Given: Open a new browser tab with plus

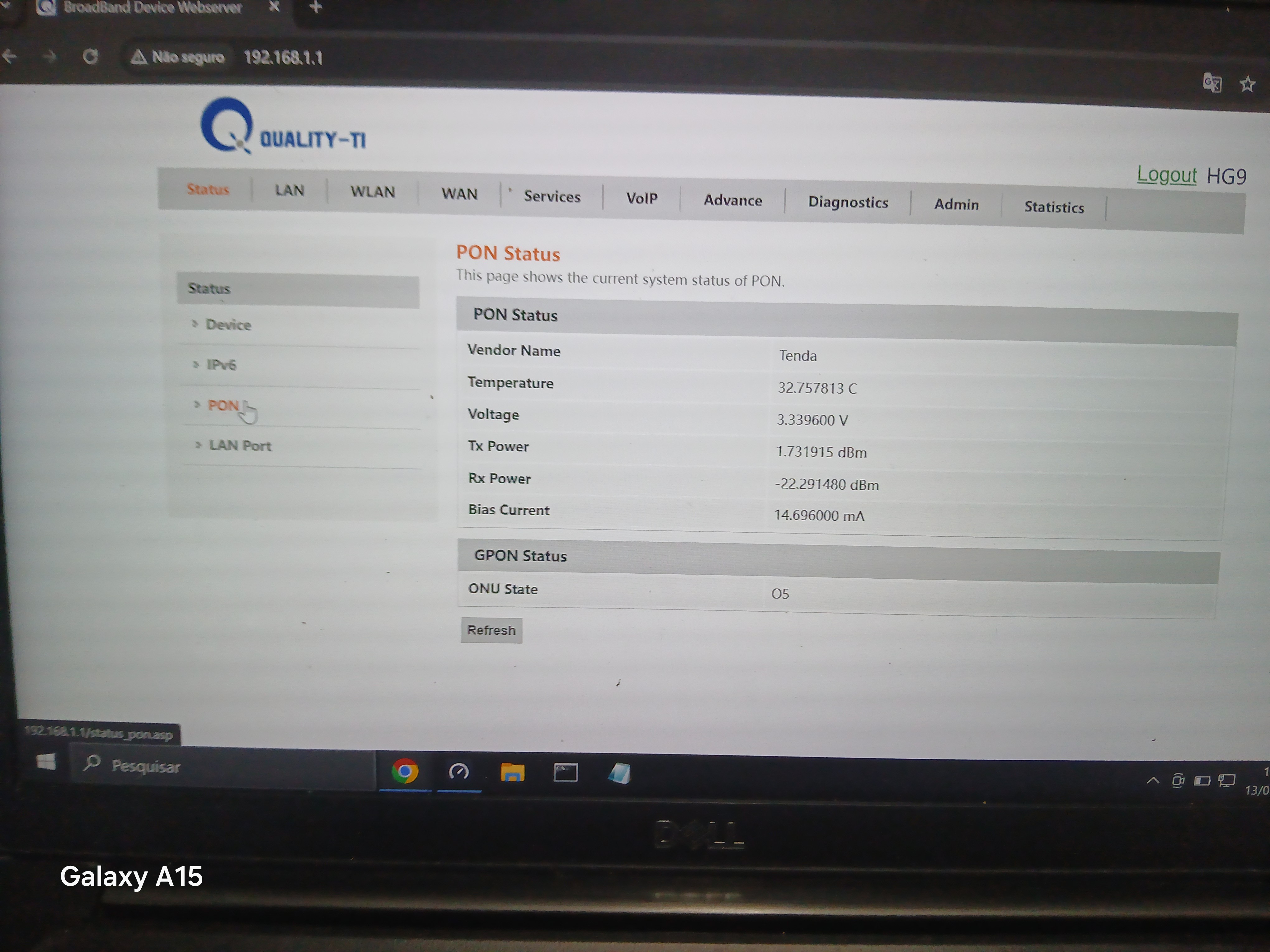Looking at the screenshot, I should point(316,7).
